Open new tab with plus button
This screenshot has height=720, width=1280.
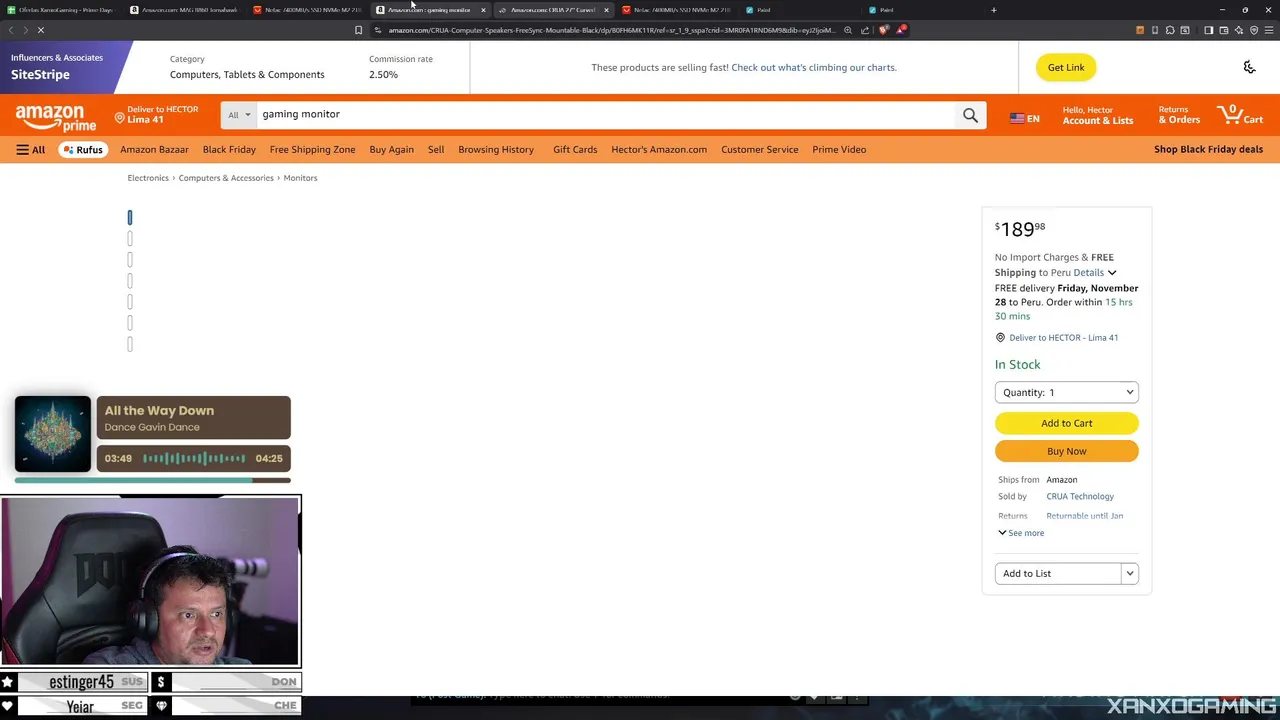click(993, 10)
